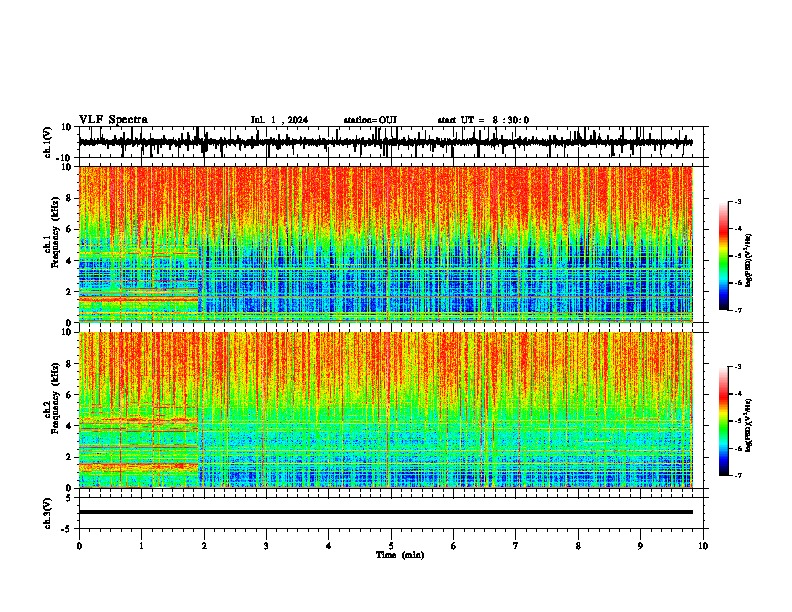Click the ch.1 color bar log(PSD) label
Viewport: 792px width, 612px height.
point(749,260)
